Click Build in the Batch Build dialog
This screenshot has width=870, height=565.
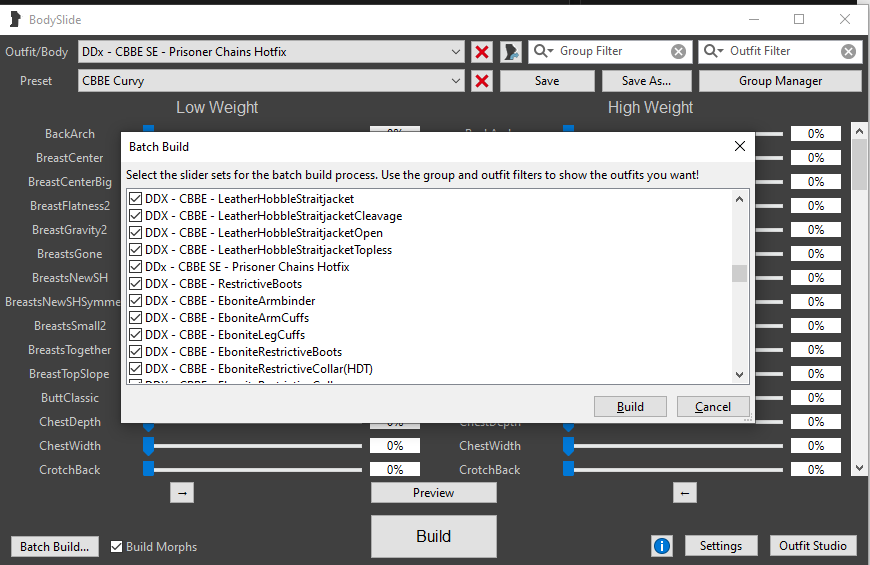pos(630,407)
